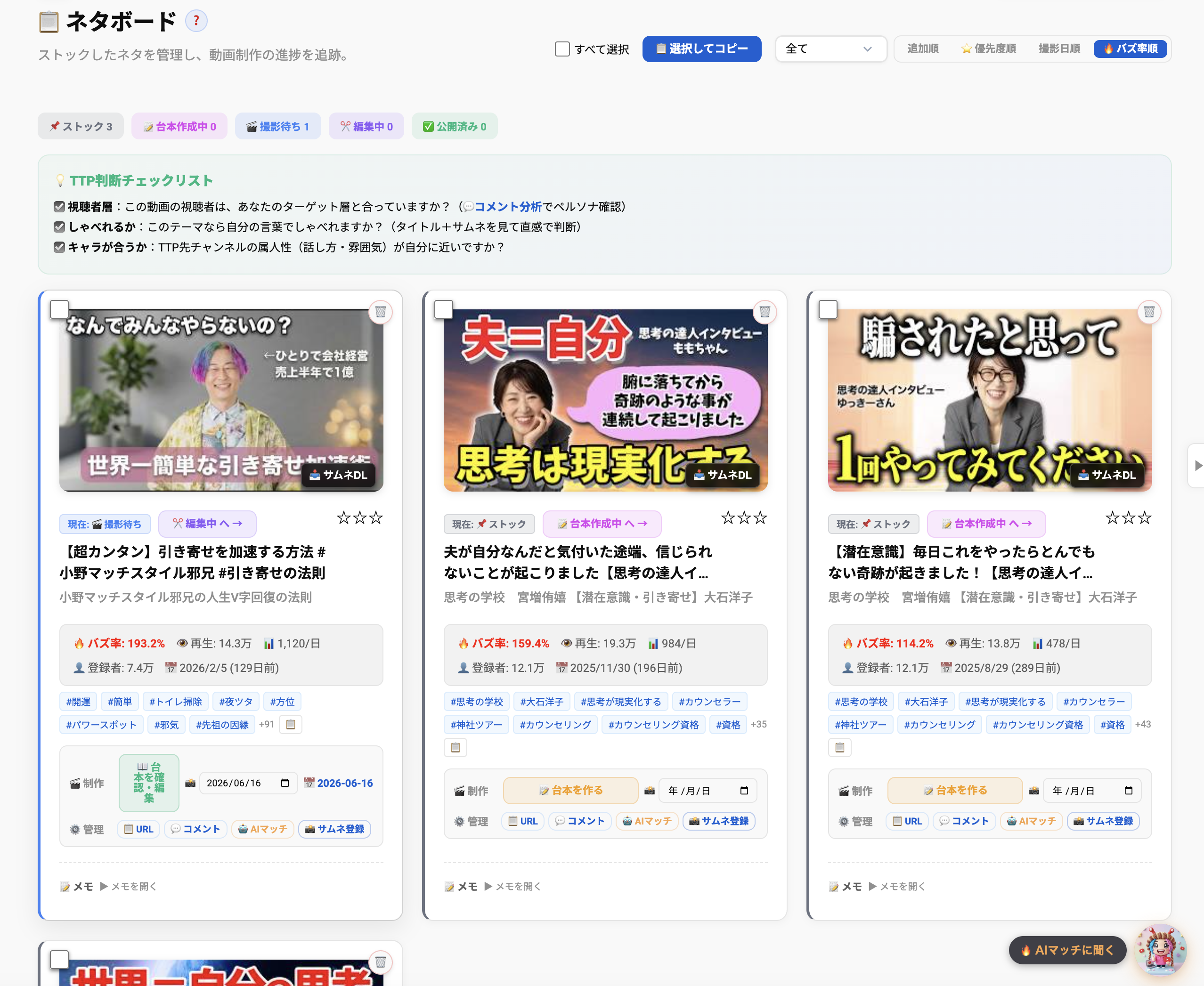
Task: Filter by ストック 3 status
Action: [x=81, y=126]
